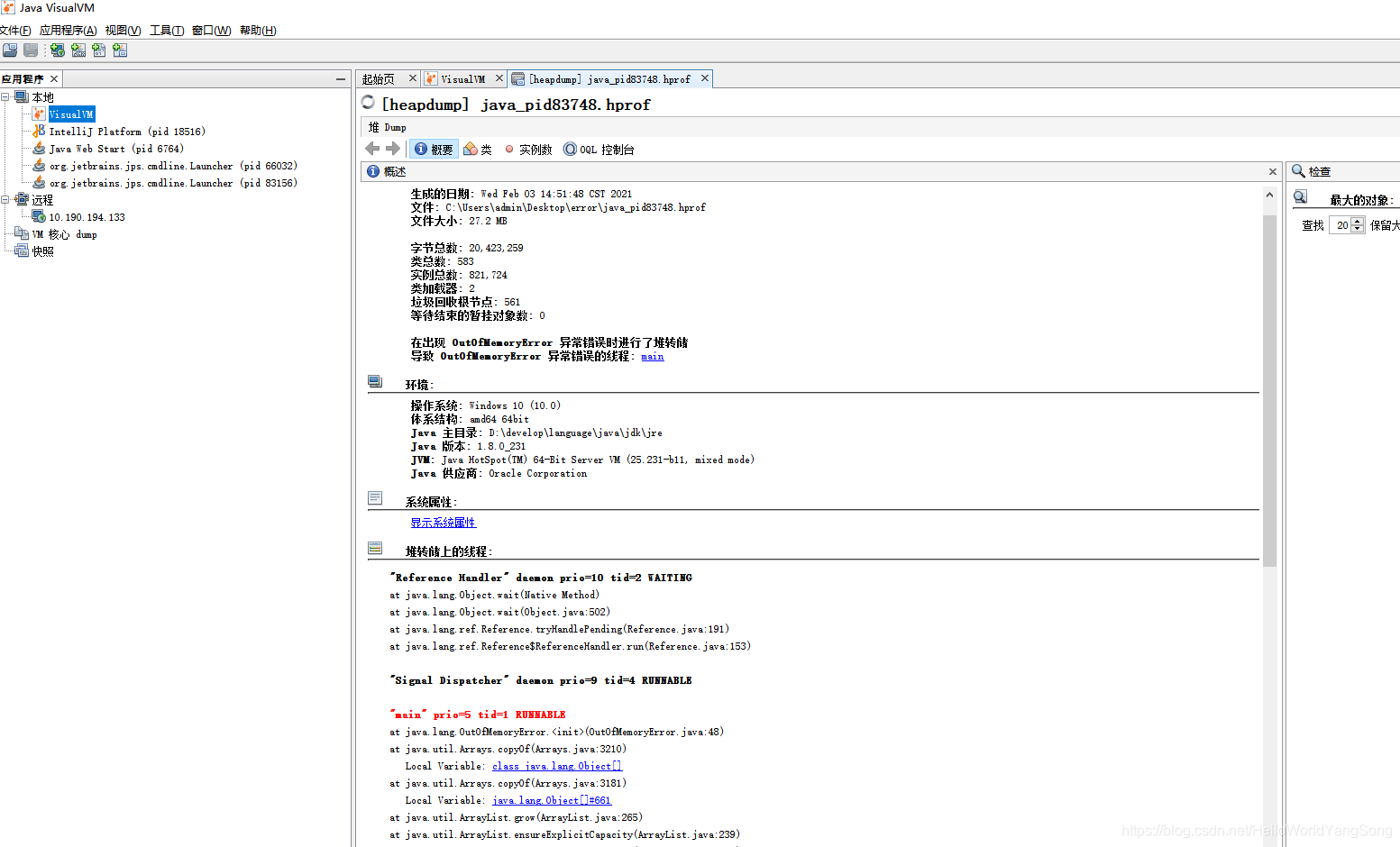Switch to the 起始页 tab
The width and height of the screenshot is (1400, 847).
(379, 79)
